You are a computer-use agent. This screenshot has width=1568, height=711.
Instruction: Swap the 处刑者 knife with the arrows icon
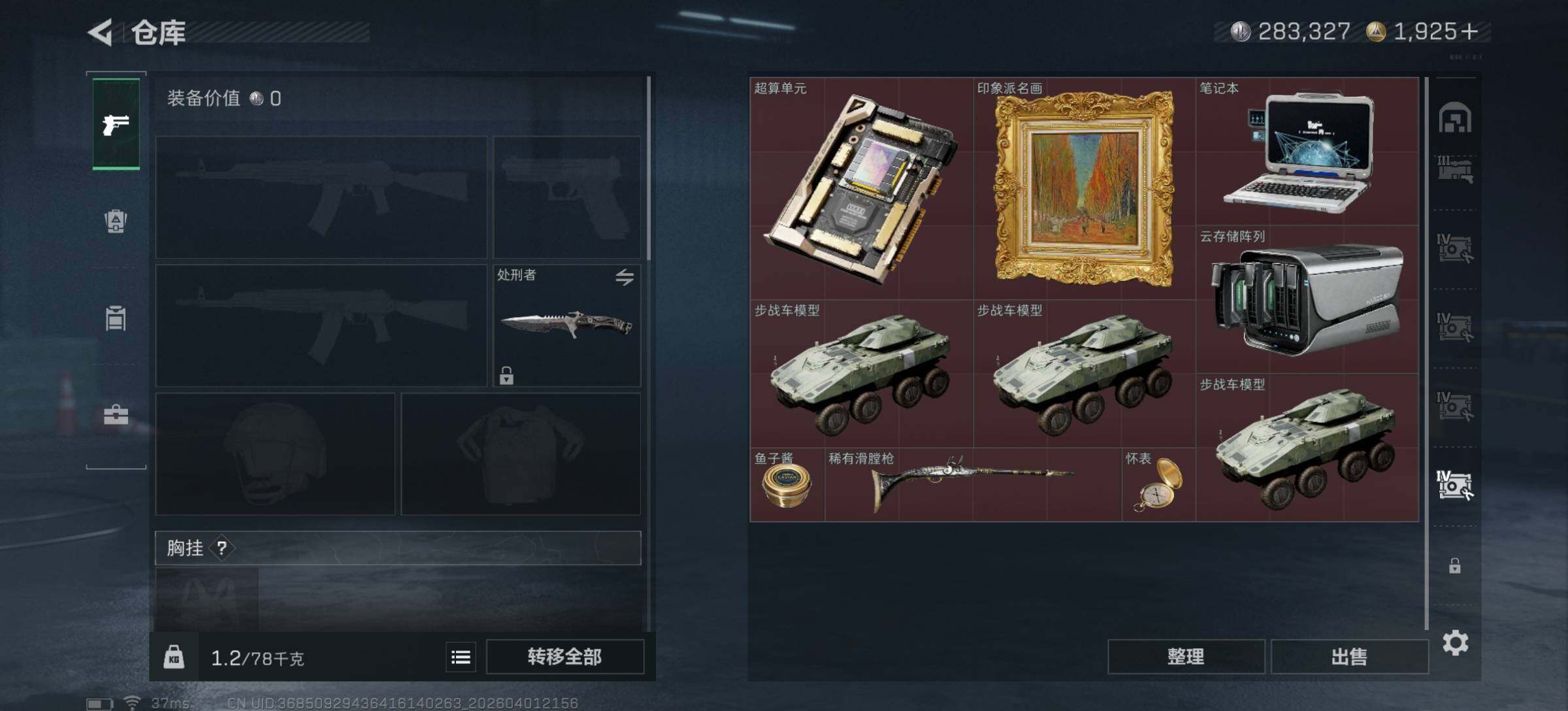point(625,278)
